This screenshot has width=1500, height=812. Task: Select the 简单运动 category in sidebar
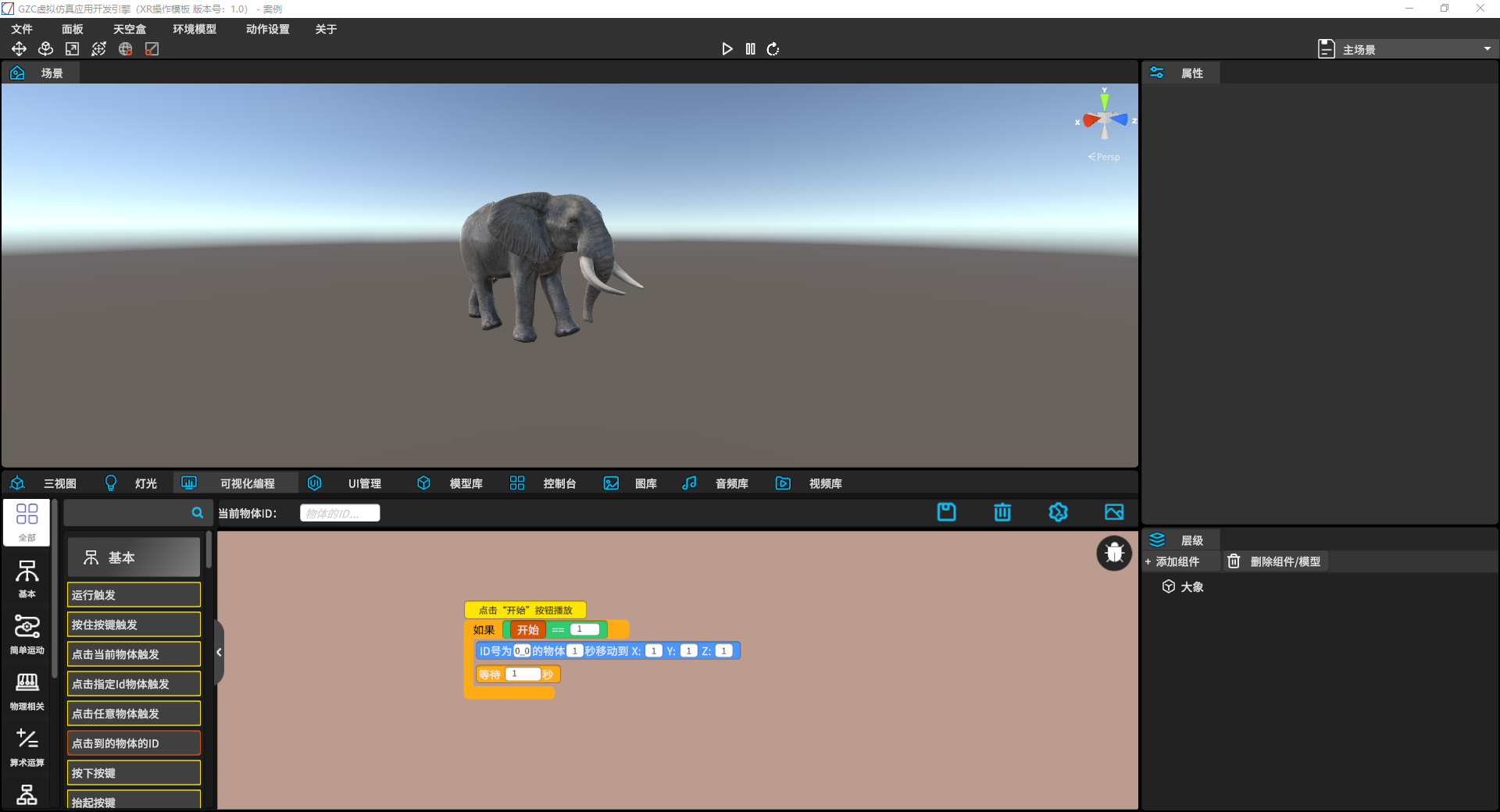pyautogui.click(x=27, y=633)
